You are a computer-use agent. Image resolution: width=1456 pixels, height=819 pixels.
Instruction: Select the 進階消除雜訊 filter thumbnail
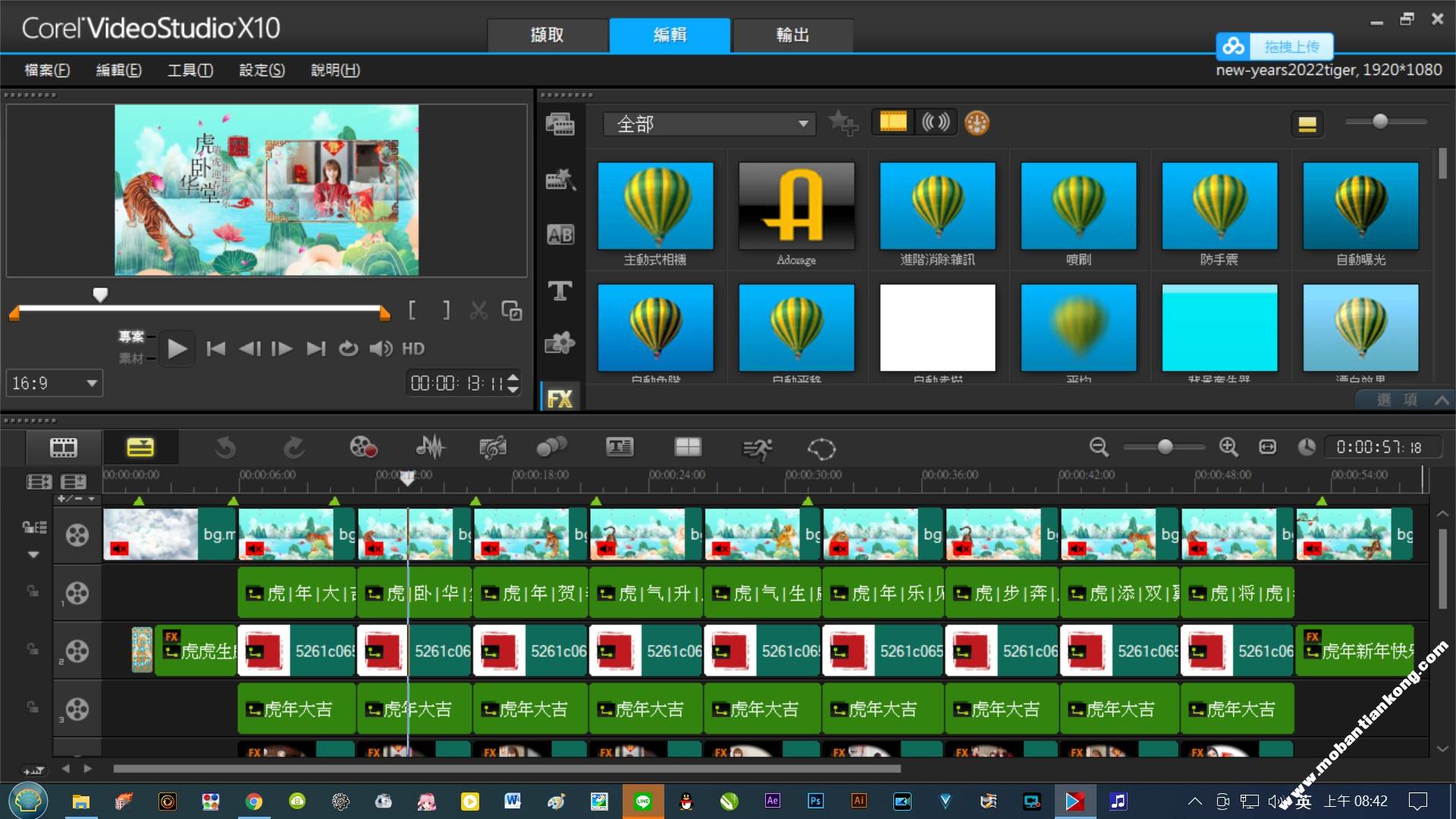937,206
